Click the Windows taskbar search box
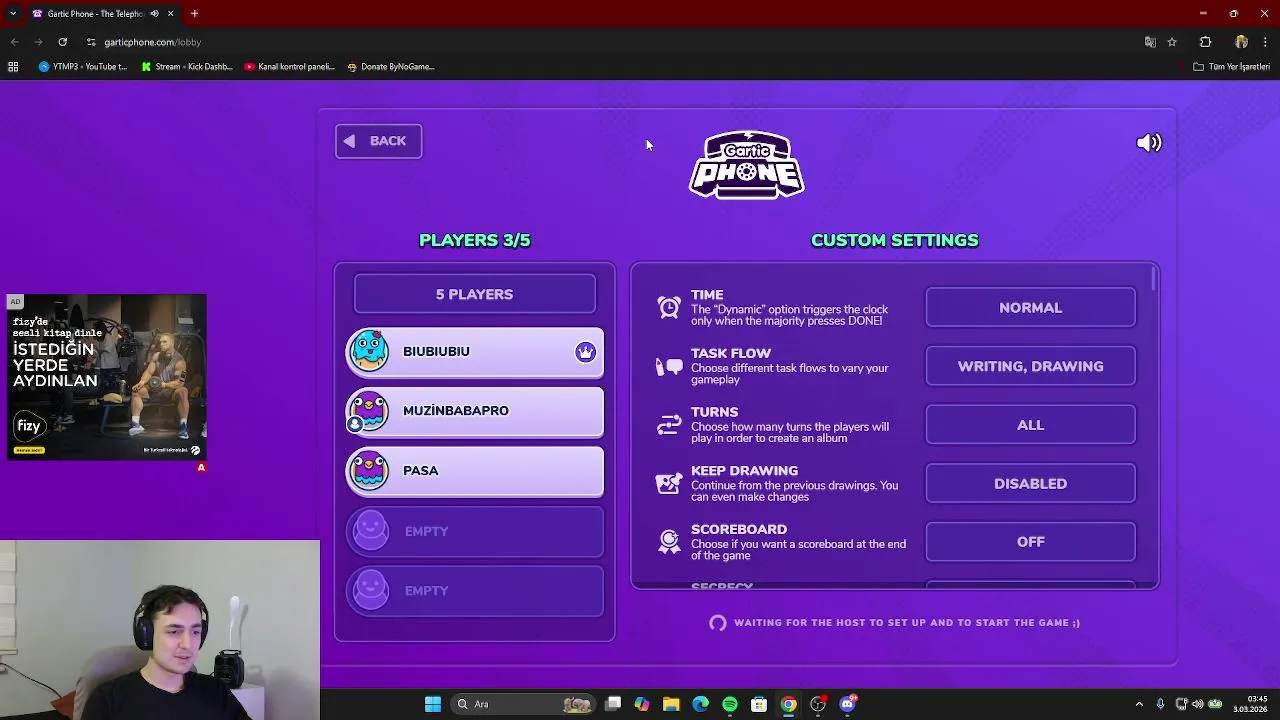This screenshot has width=1280, height=720. 522,704
